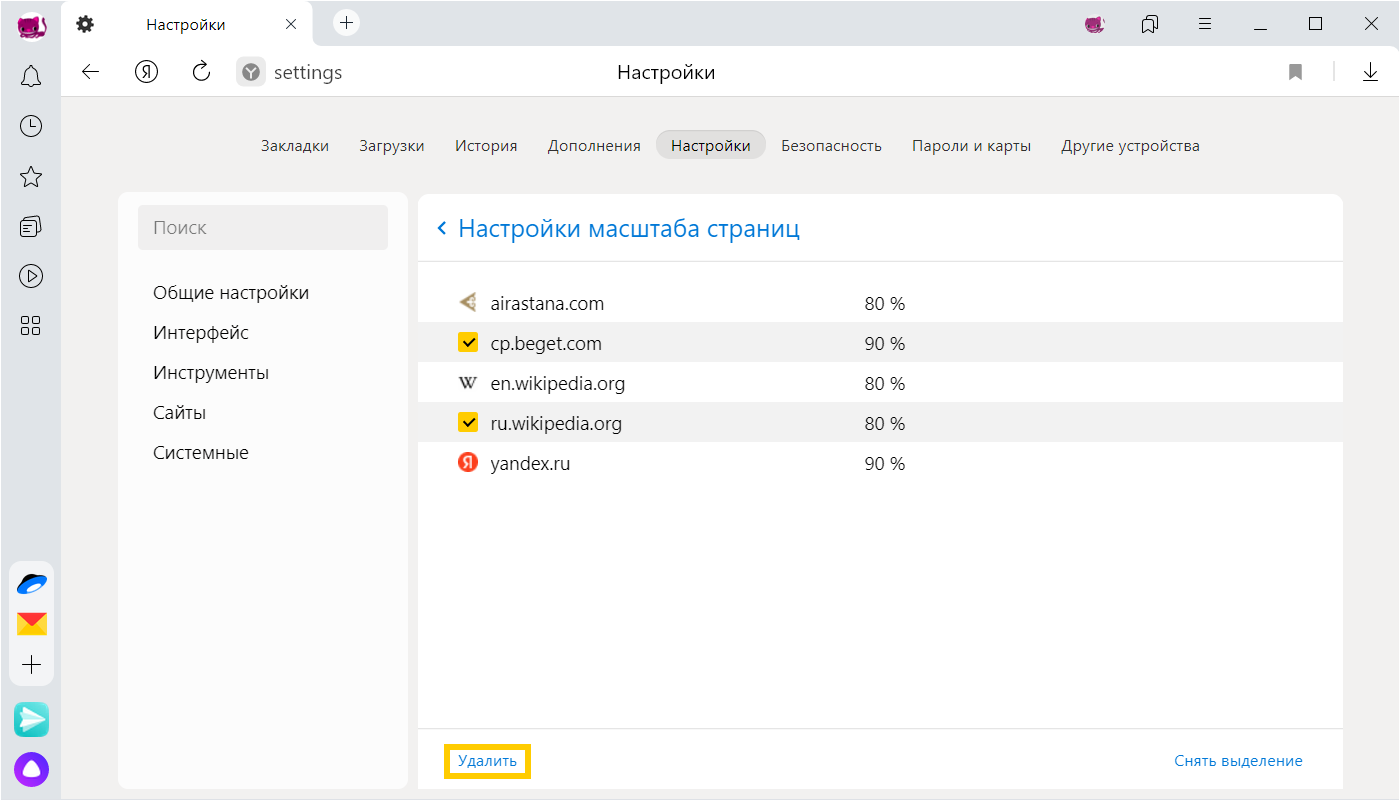The image size is (1400, 800).
Task: Switch to История tab
Action: click(486, 145)
